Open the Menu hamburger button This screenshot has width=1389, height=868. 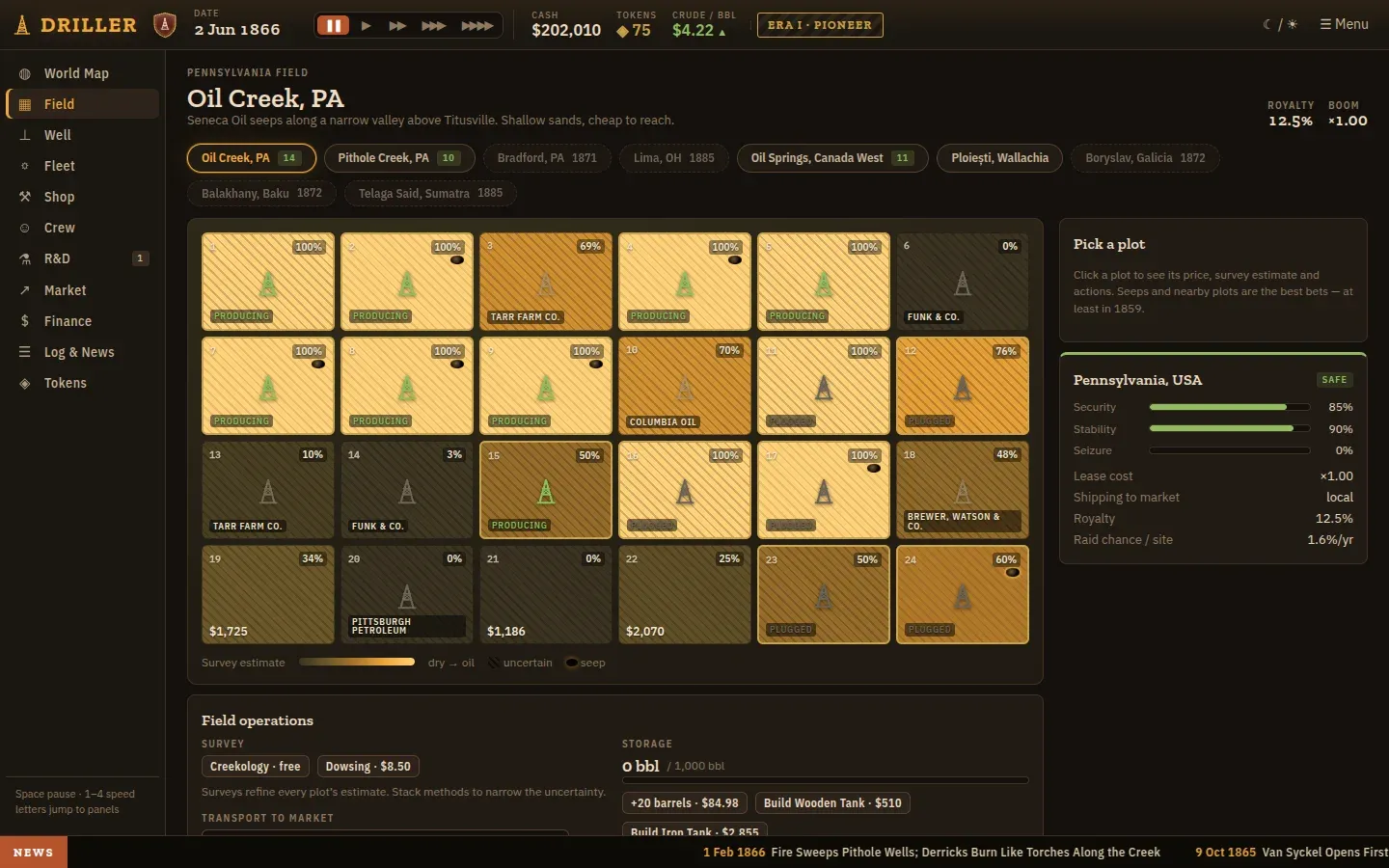(1344, 24)
